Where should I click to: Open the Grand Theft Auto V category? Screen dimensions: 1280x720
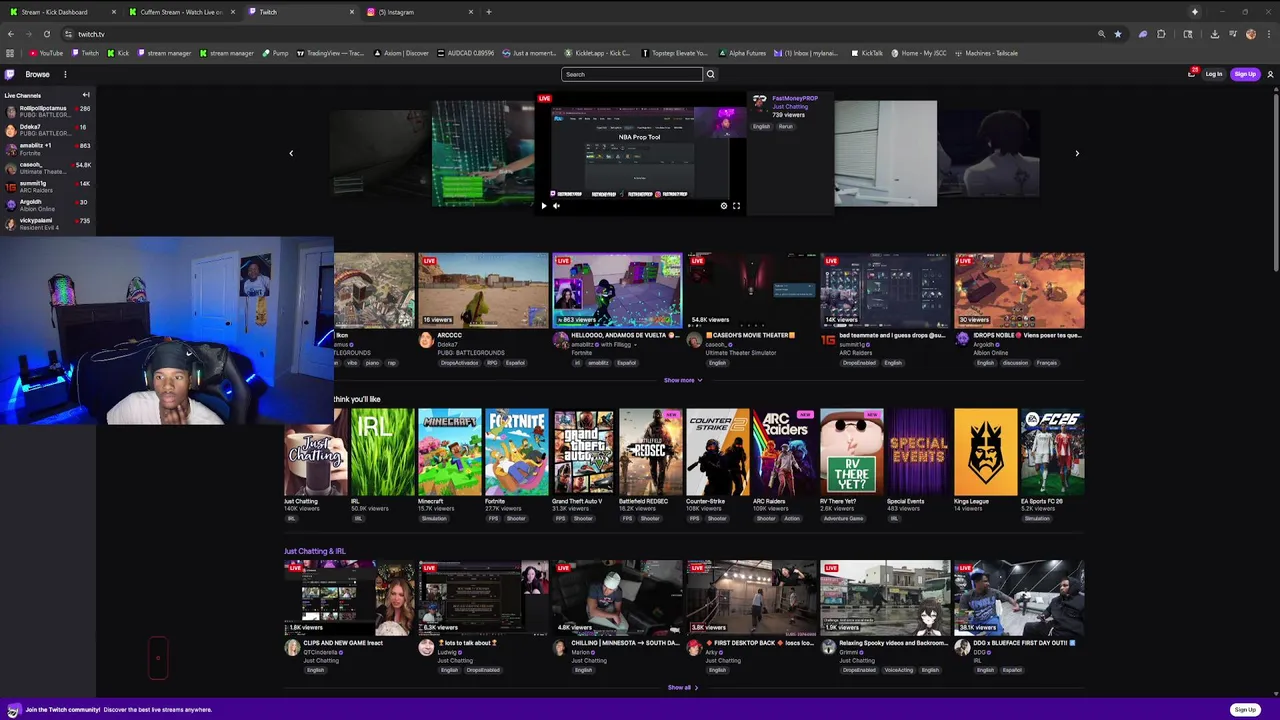[584, 452]
